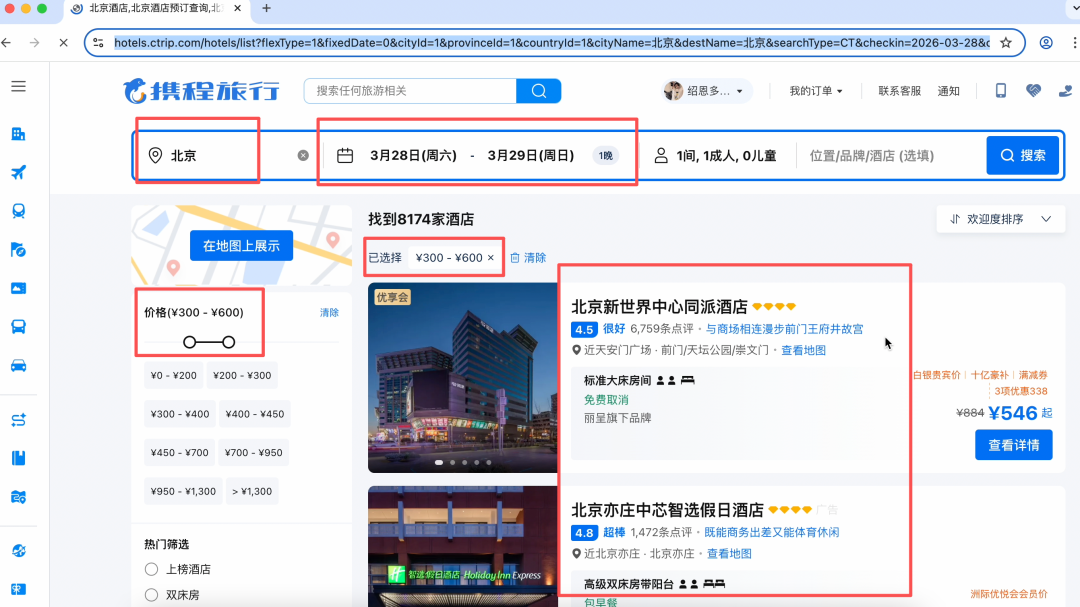Open the sidebar flight plus hotel swap icon

tap(19, 420)
